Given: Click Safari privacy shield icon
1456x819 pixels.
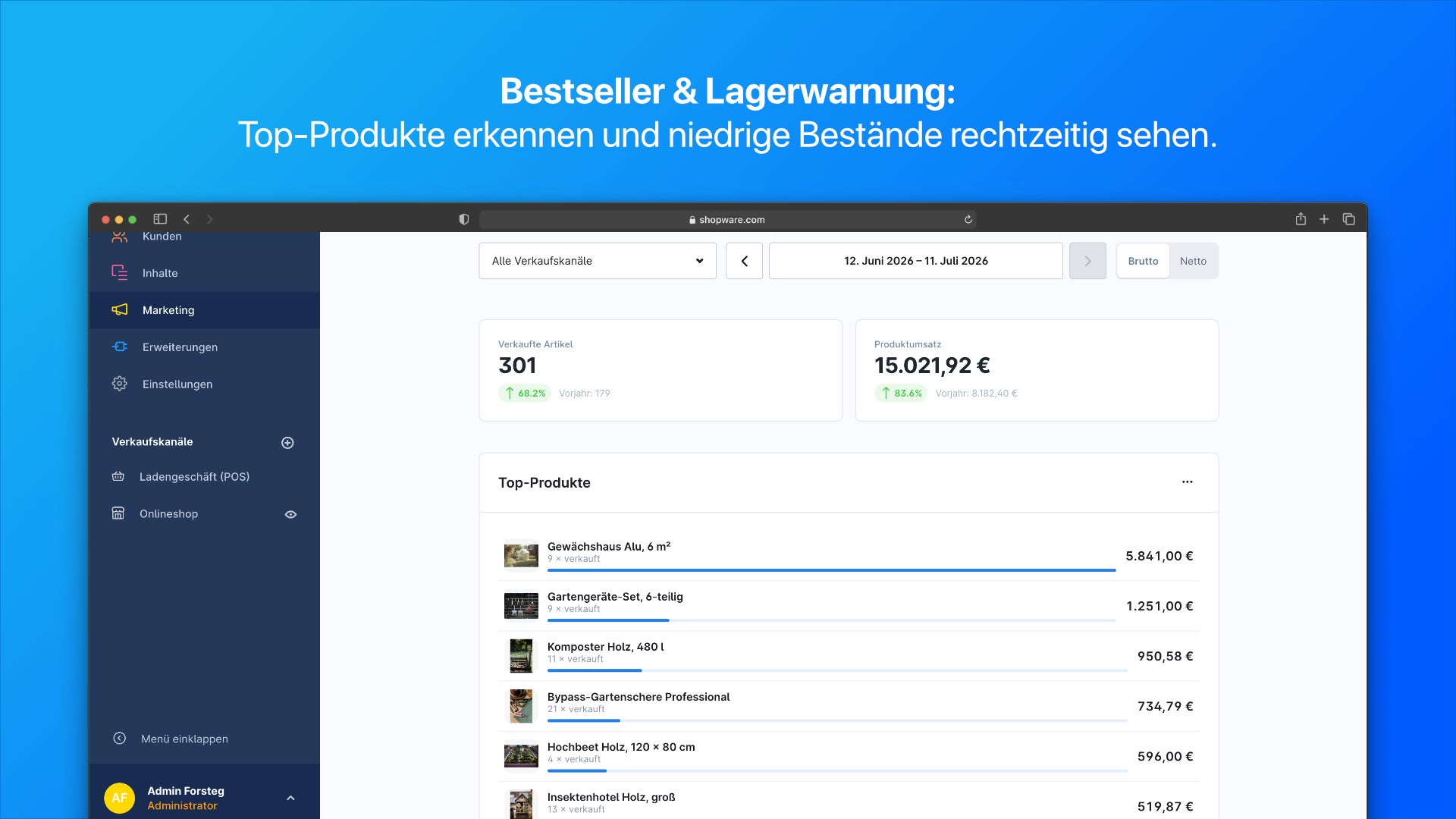Looking at the screenshot, I should point(464,219).
